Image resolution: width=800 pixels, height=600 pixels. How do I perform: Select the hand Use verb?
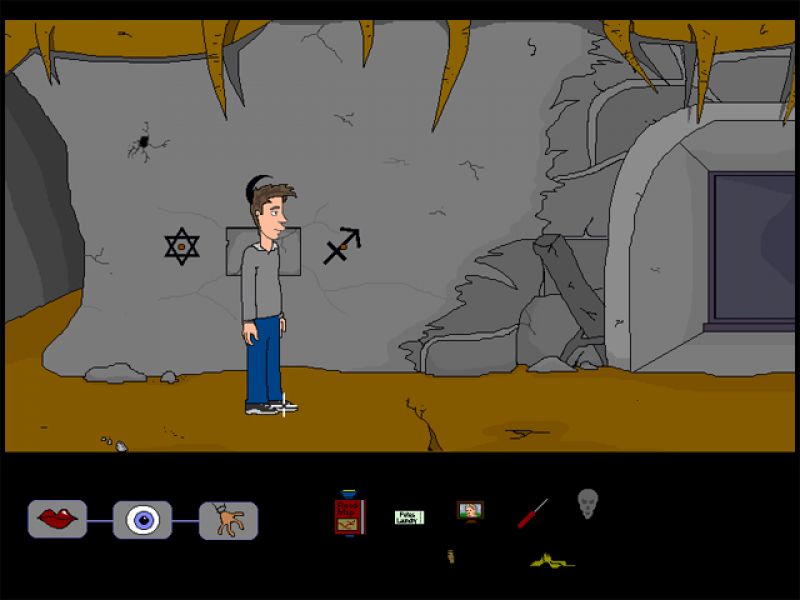[229, 520]
